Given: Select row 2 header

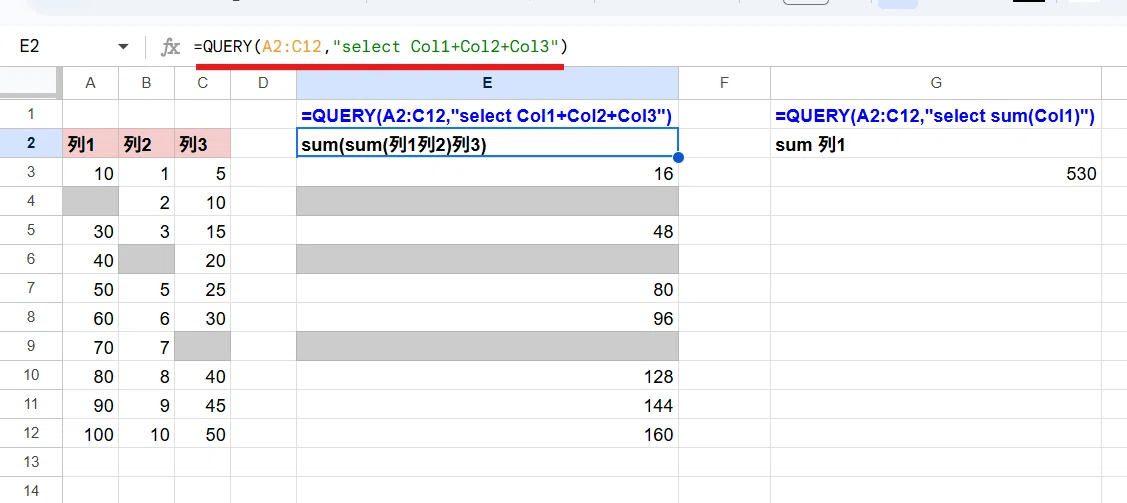Looking at the screenshot, I should tap(31, 144).
